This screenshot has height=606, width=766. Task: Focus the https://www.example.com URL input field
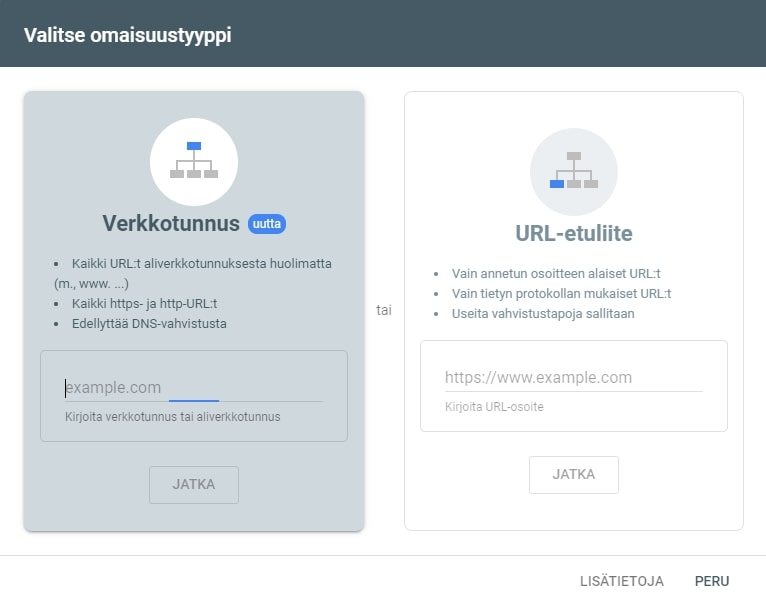click(573, 378)
